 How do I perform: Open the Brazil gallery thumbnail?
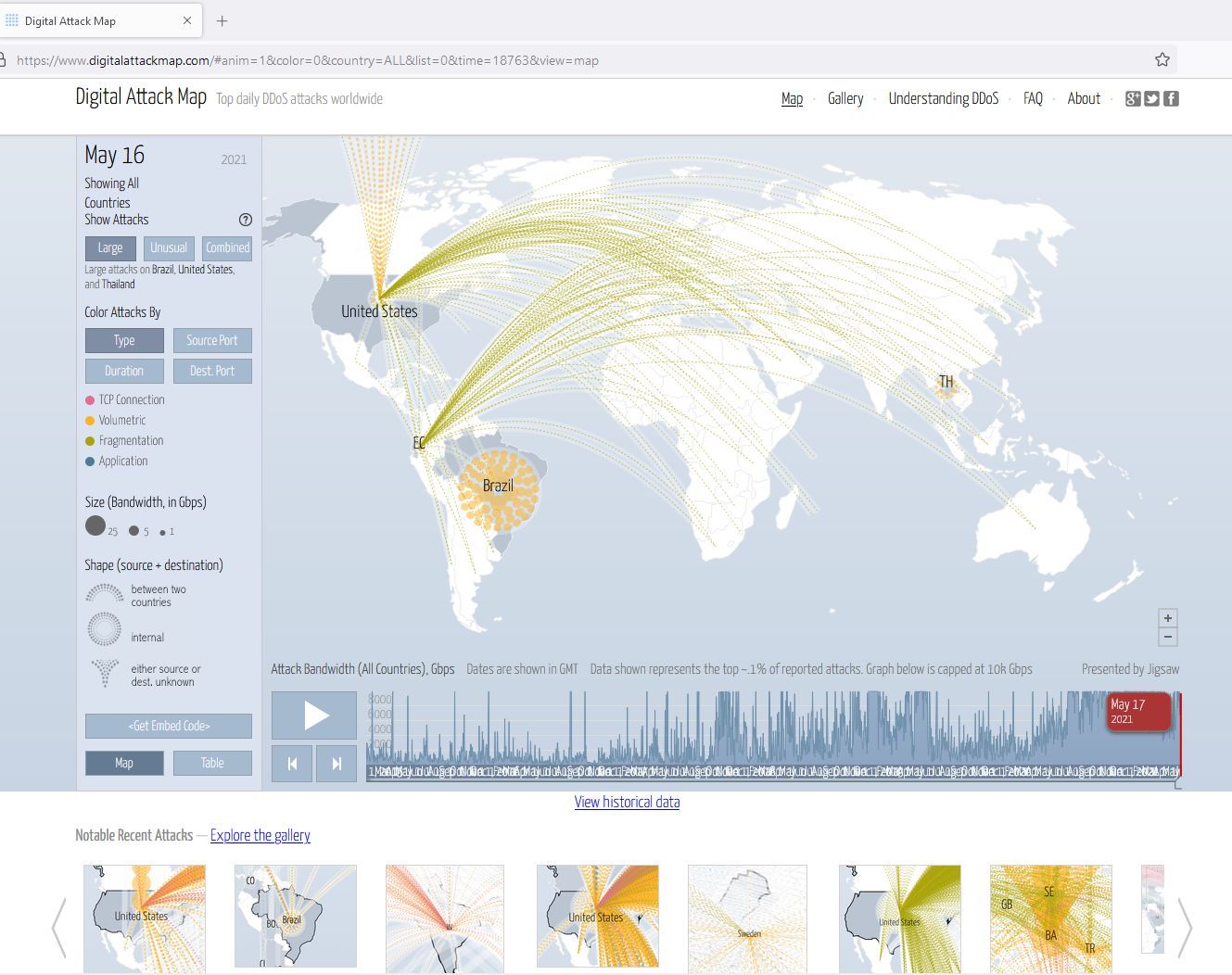point(295,917)
